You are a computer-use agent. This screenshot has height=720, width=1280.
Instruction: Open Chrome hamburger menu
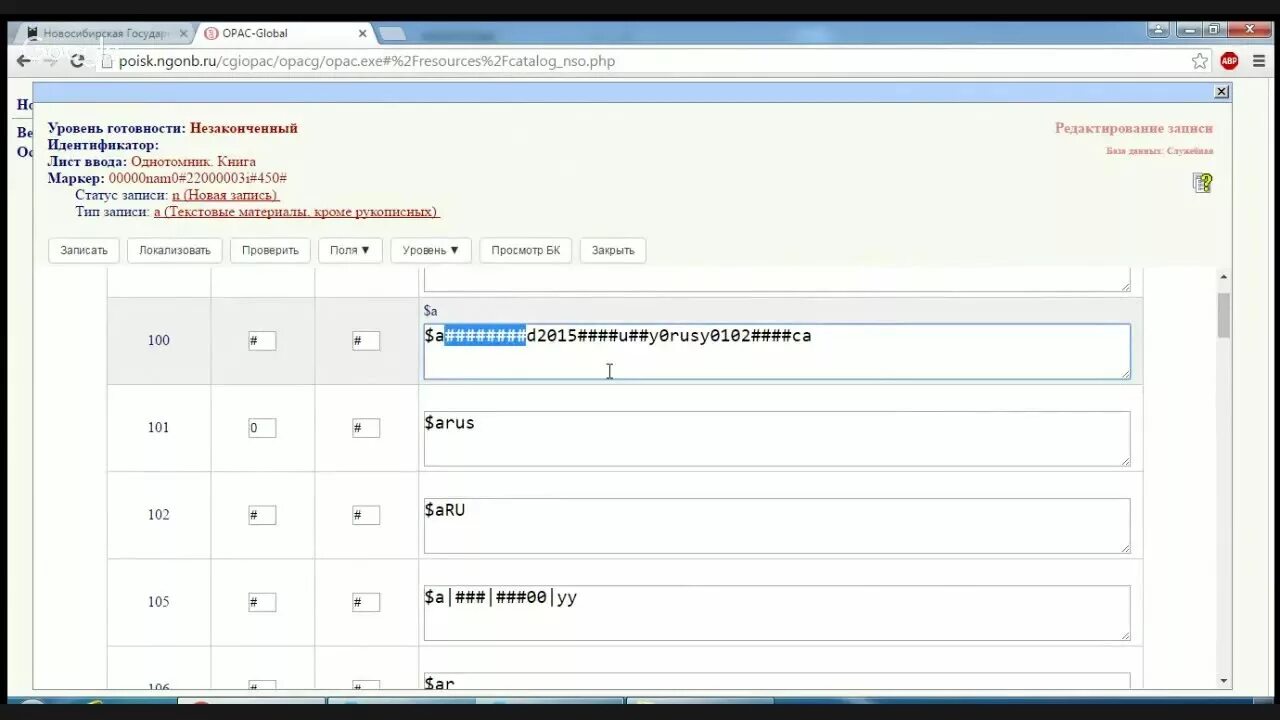click(1258, 61)
